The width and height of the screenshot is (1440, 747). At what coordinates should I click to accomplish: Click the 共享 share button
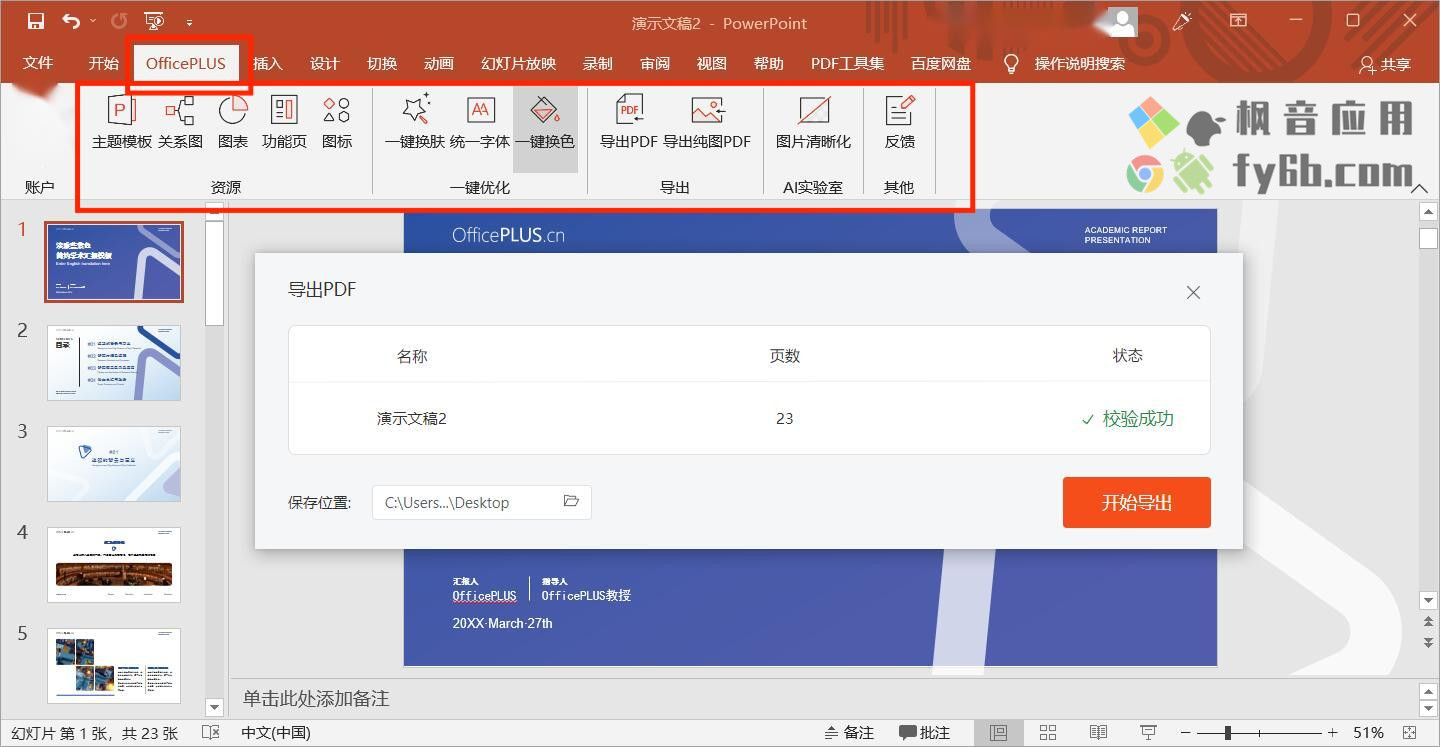[1385, 64]
